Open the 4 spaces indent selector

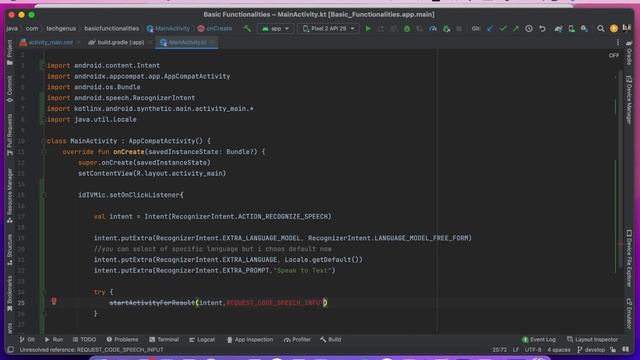558,350
